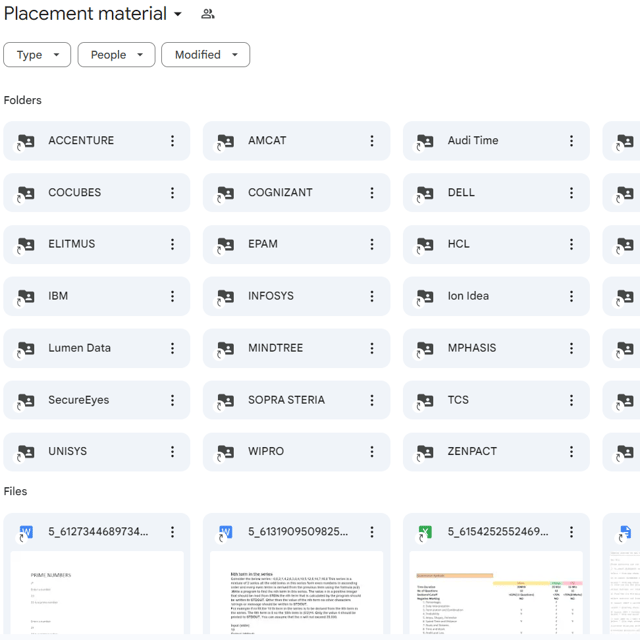Open more options for COGNIZANT folder
Viewport: 640px width, 640px height.
pos(372,193)
